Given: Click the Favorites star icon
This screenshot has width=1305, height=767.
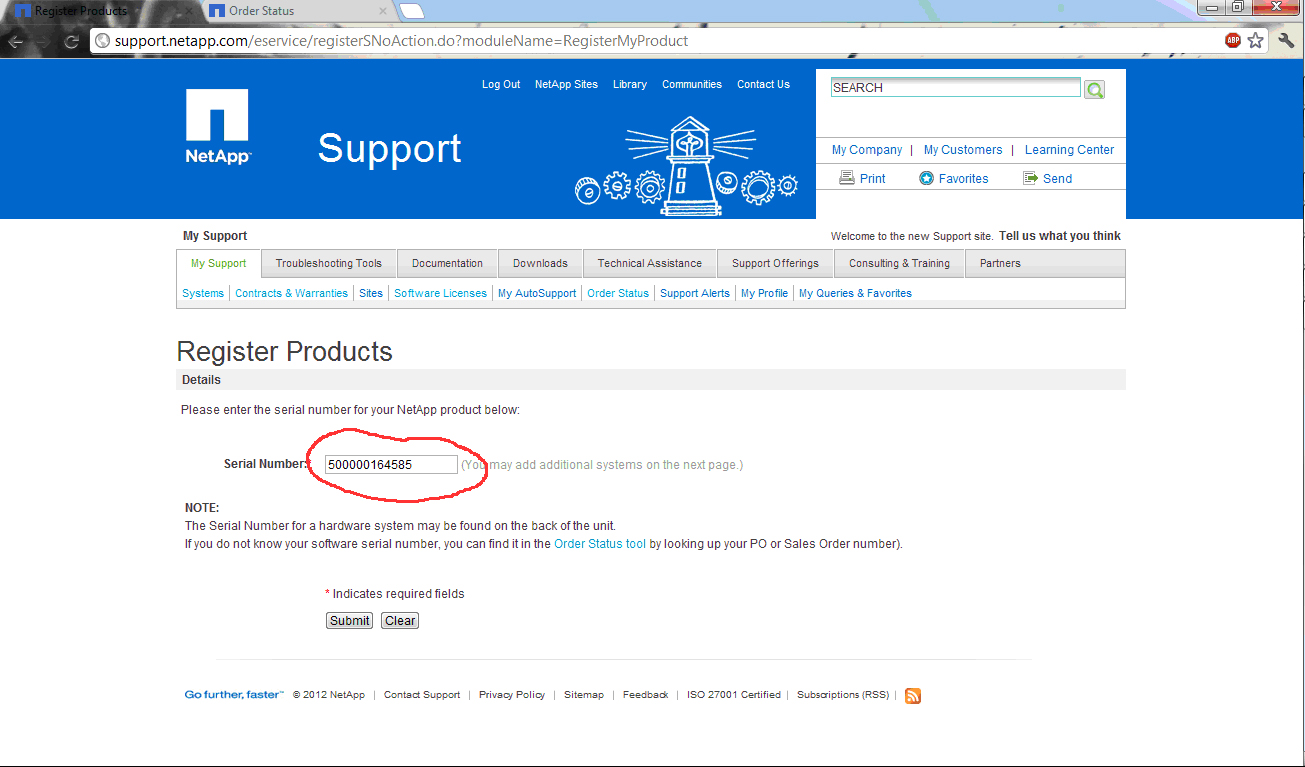Looking at the screenshot, I should point(926,178).
